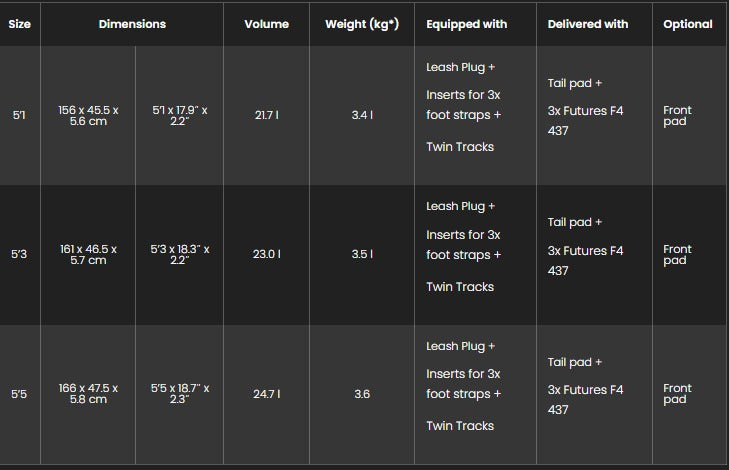Select the 24.7 l volume value
The height and width of the screenshot is (470, 729).
pos(266,394)
